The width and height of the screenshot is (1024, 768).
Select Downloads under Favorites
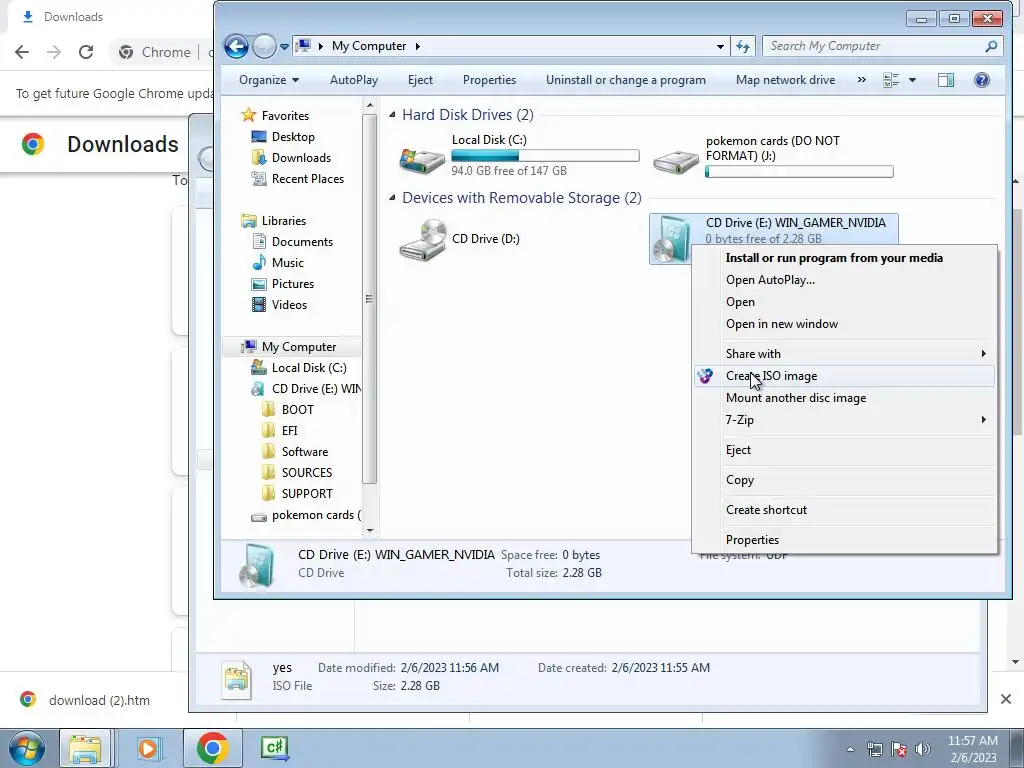click(301, 157)
